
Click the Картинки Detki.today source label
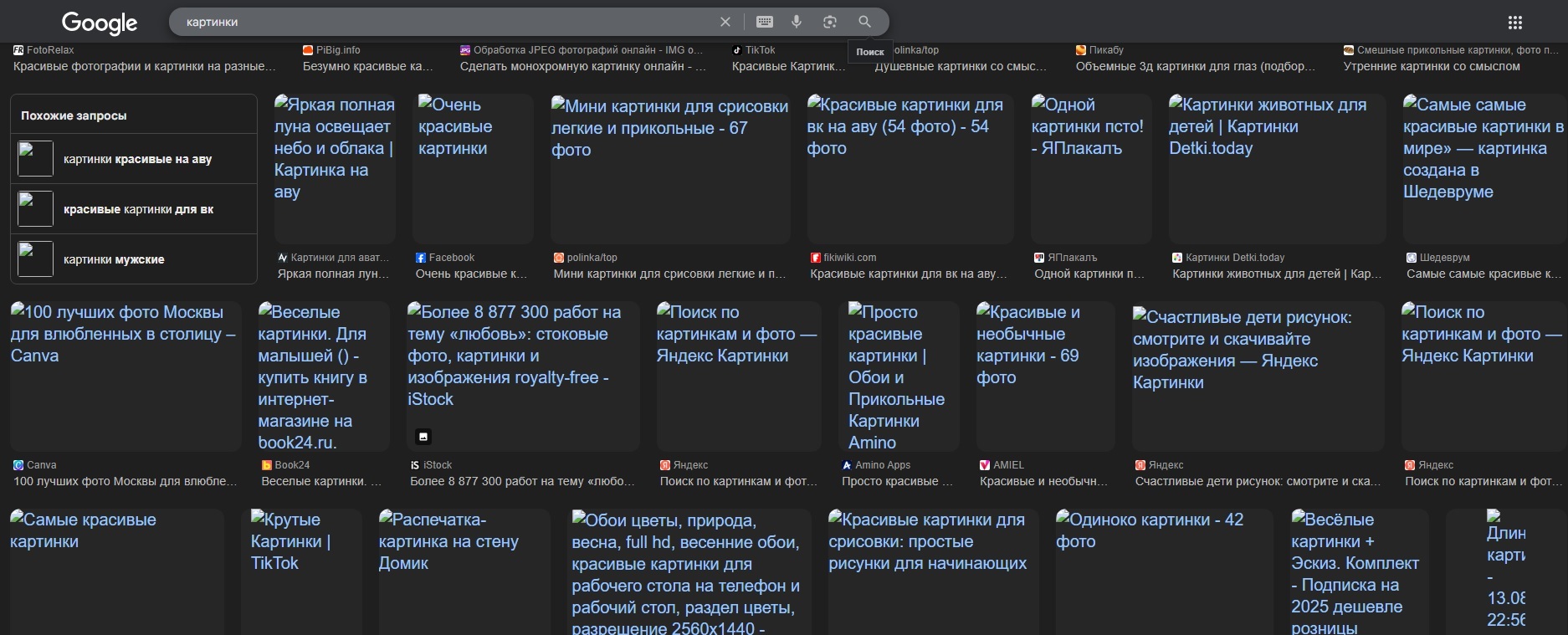(1235, 258)
